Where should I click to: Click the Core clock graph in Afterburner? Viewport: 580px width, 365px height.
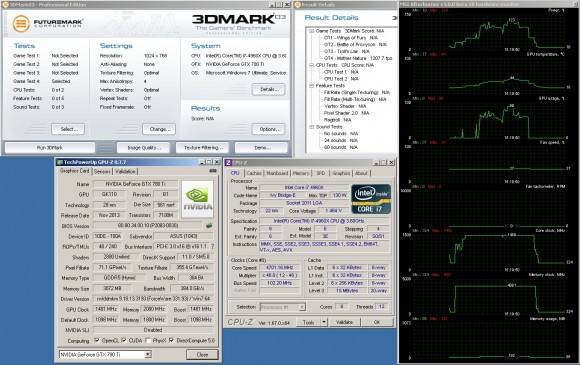pos(489,250)
